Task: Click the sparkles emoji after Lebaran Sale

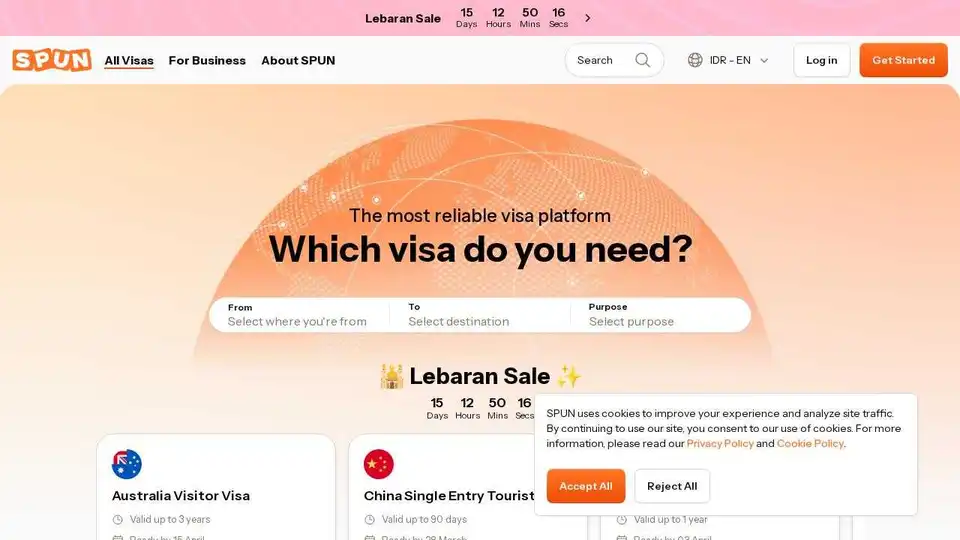Action: (x=569, y=377)
